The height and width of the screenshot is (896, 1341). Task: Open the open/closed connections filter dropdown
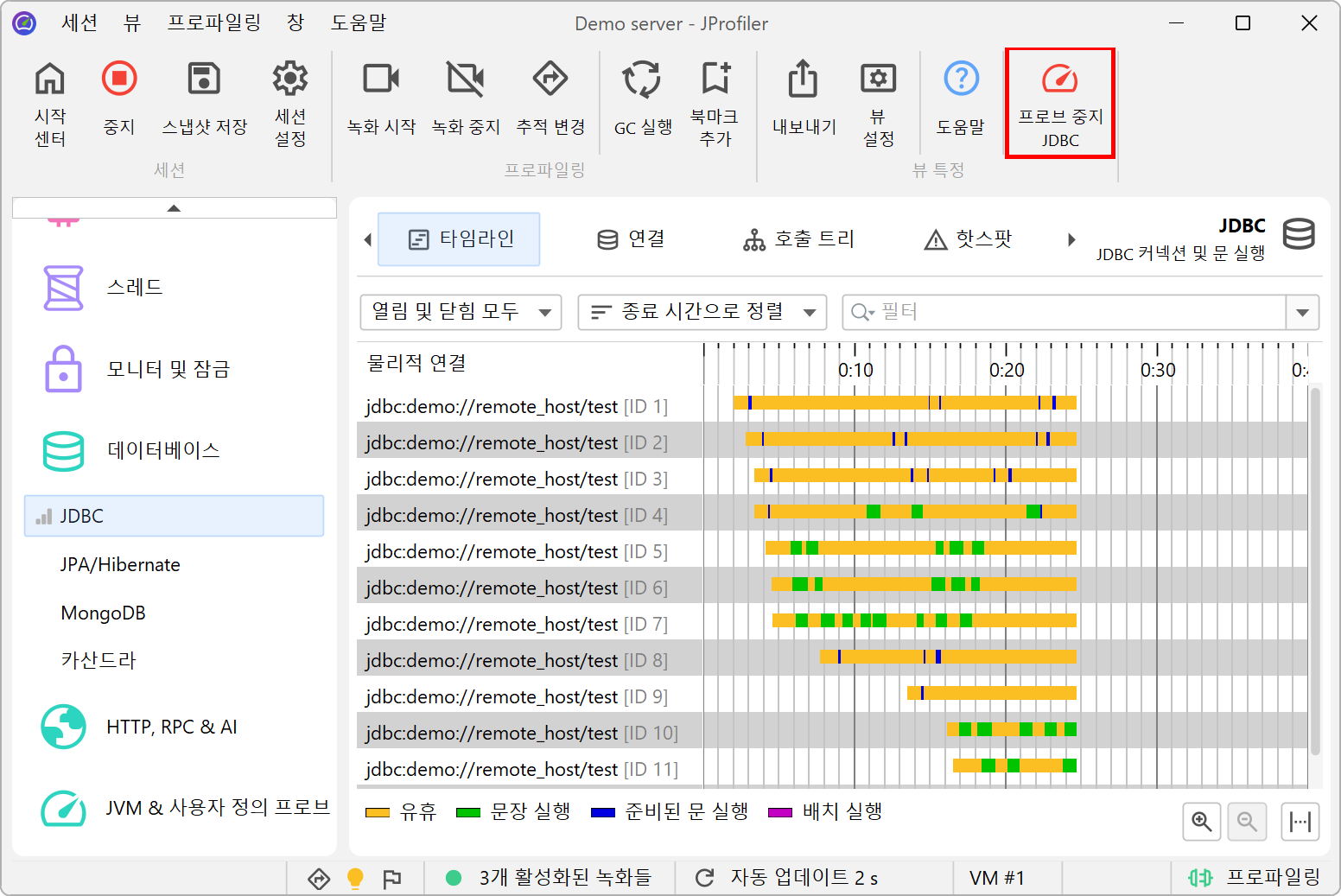point(461,312)
